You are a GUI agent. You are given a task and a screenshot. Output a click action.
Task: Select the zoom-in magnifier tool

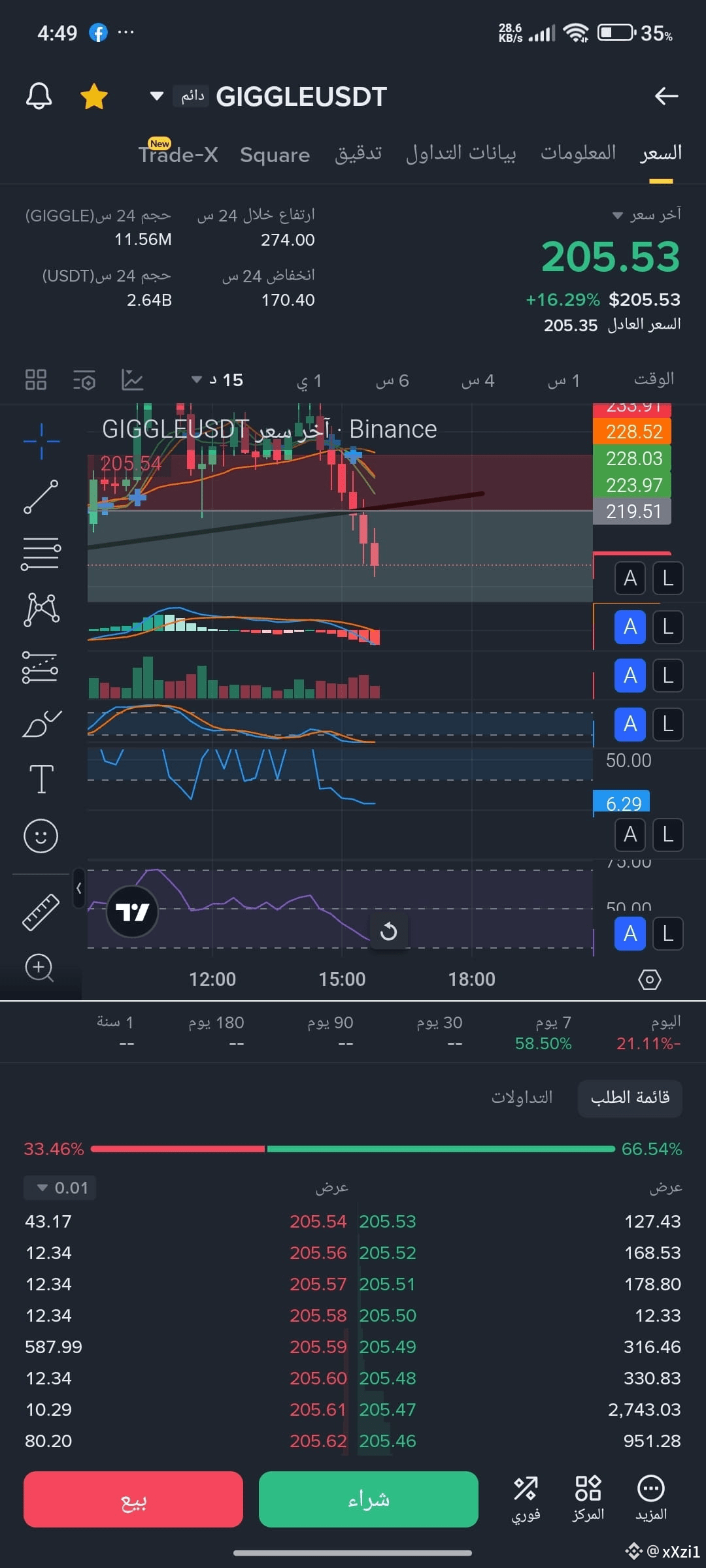pyautogui.click(x=39, y=968)
